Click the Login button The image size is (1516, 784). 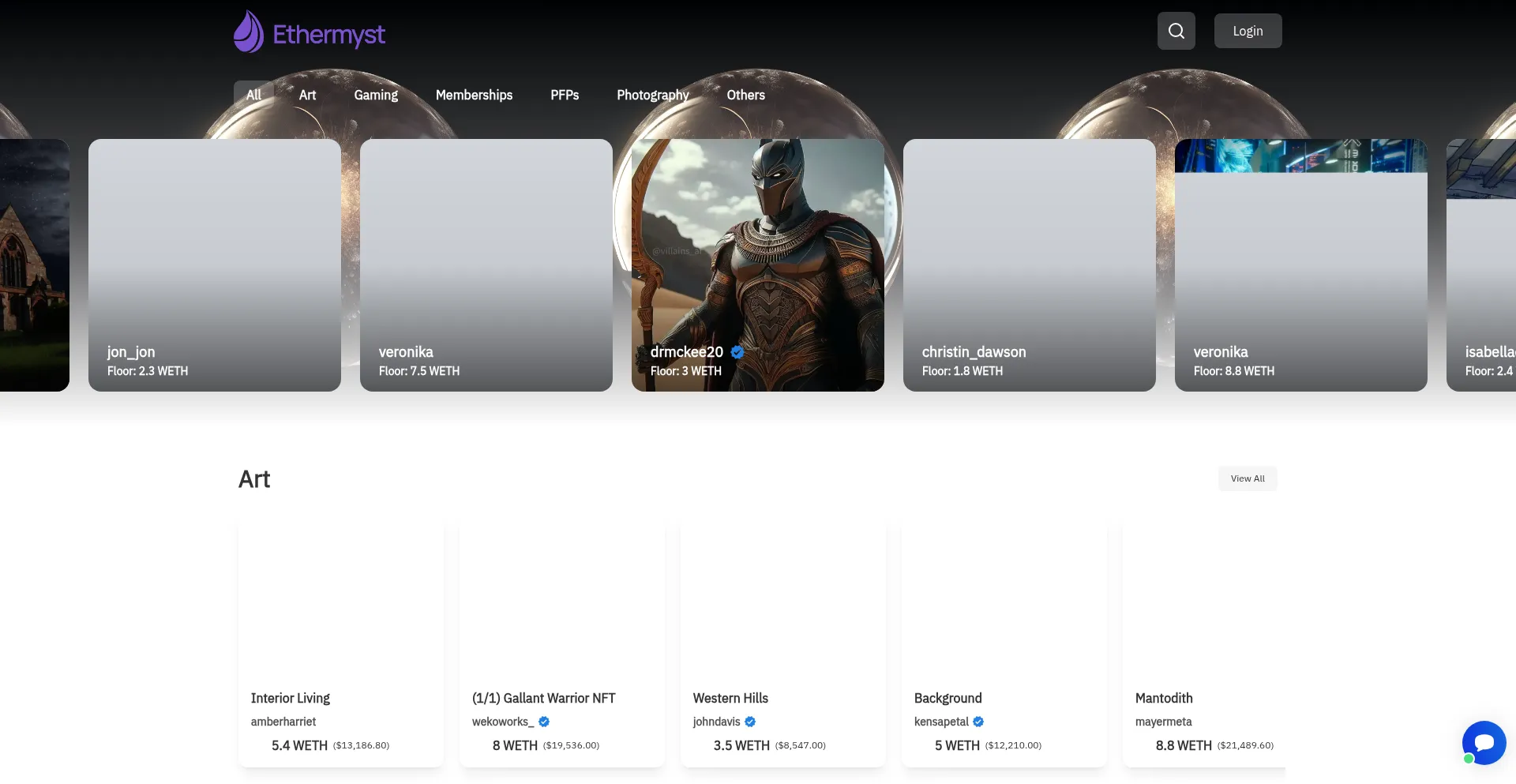pyautogui.click(x=1248, y=31)
